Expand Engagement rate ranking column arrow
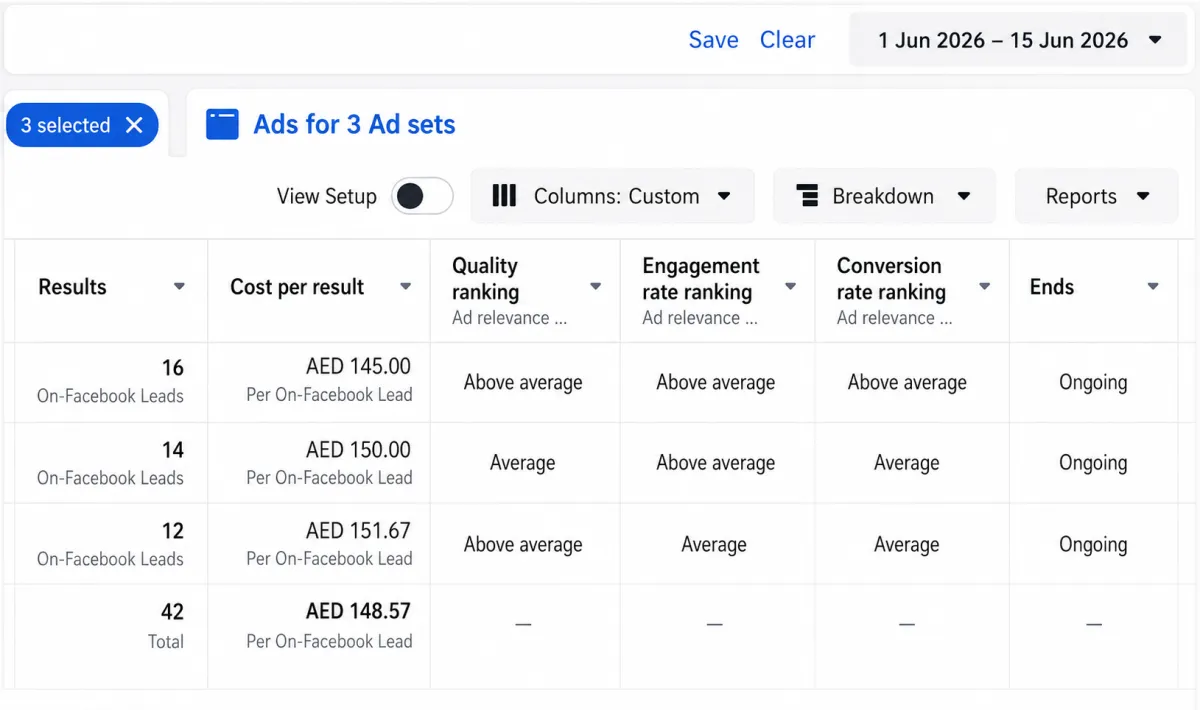The width and height of the screenshot is (1200, 710). tap(790, 287)
